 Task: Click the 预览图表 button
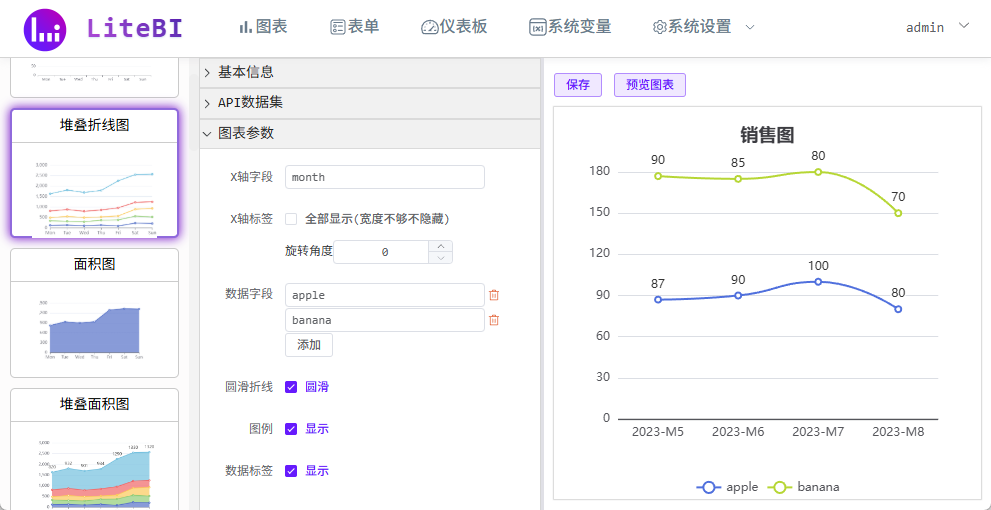[650, 85]
